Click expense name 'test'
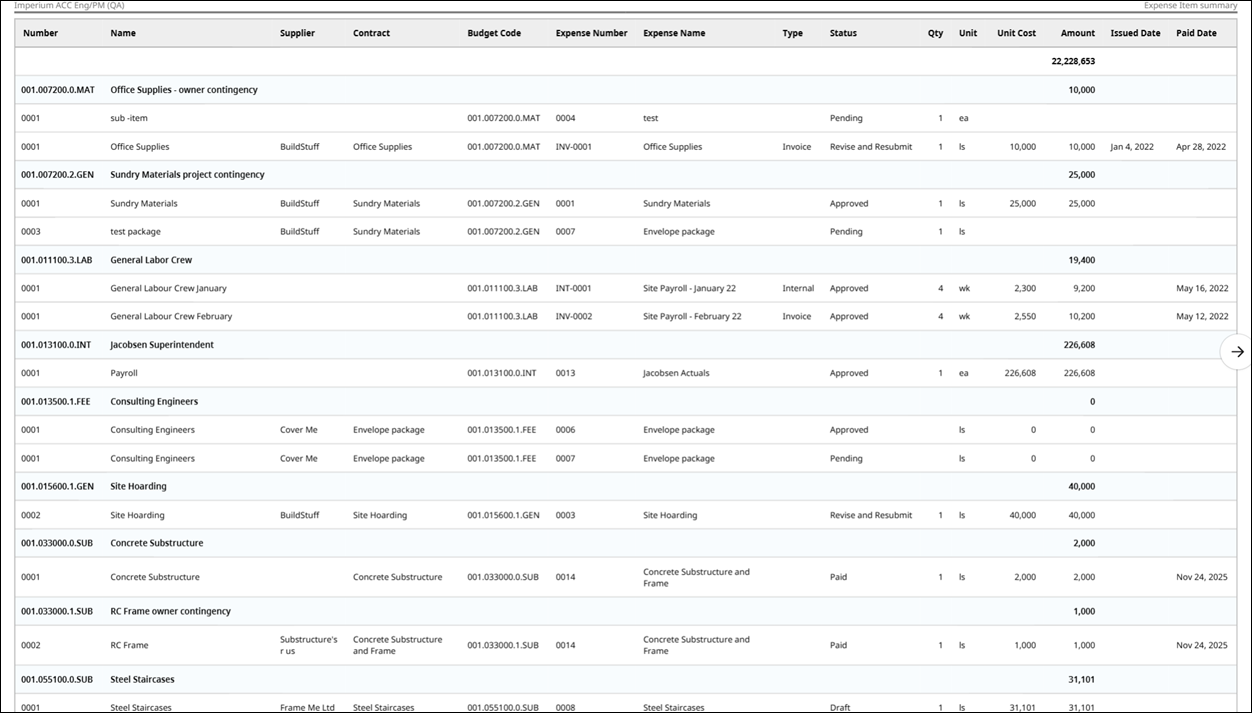1252x713 pixels. click(651, 118)
